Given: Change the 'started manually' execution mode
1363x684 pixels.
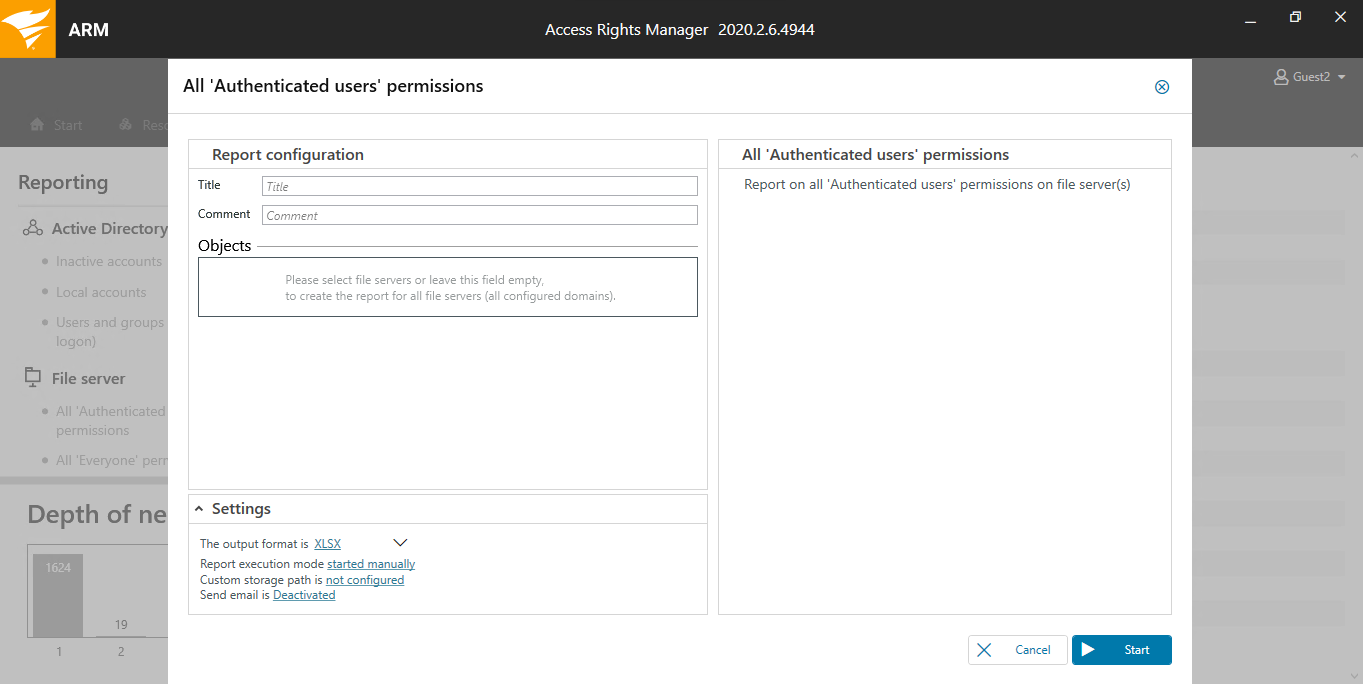Looking at the screenshot, I should click(371, 564).
